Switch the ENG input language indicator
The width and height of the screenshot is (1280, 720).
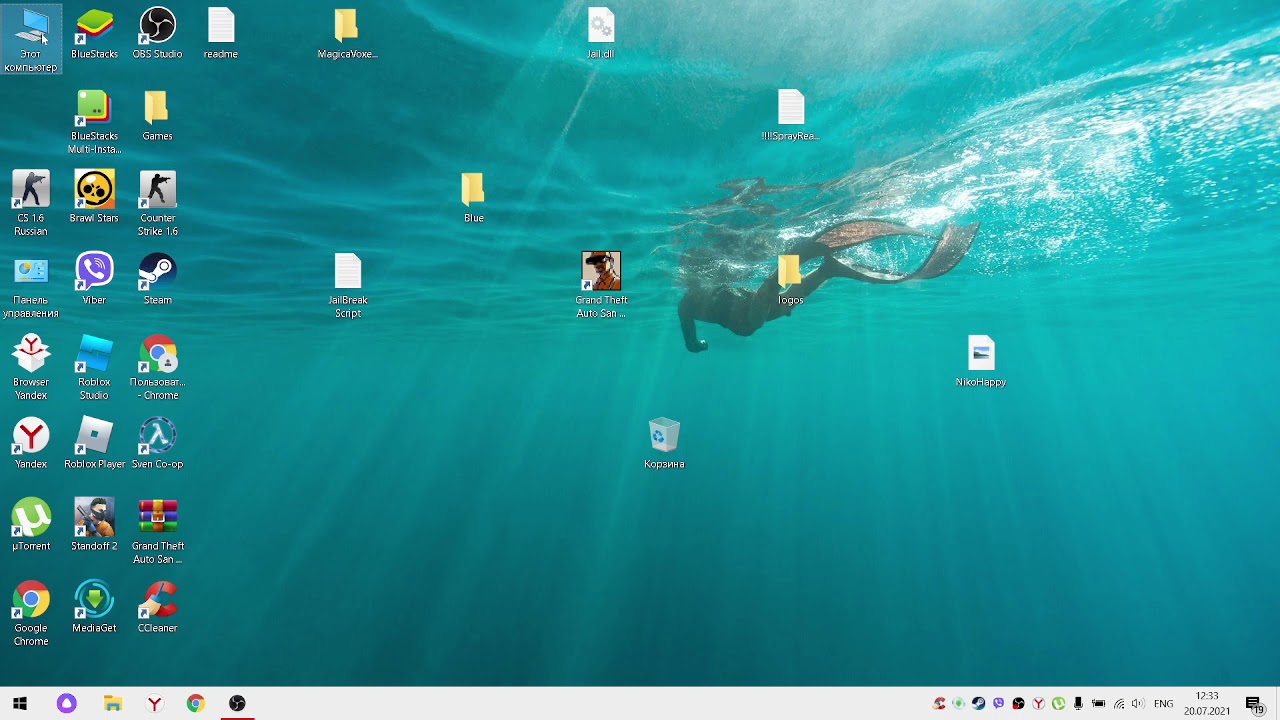coord(1163,704)
